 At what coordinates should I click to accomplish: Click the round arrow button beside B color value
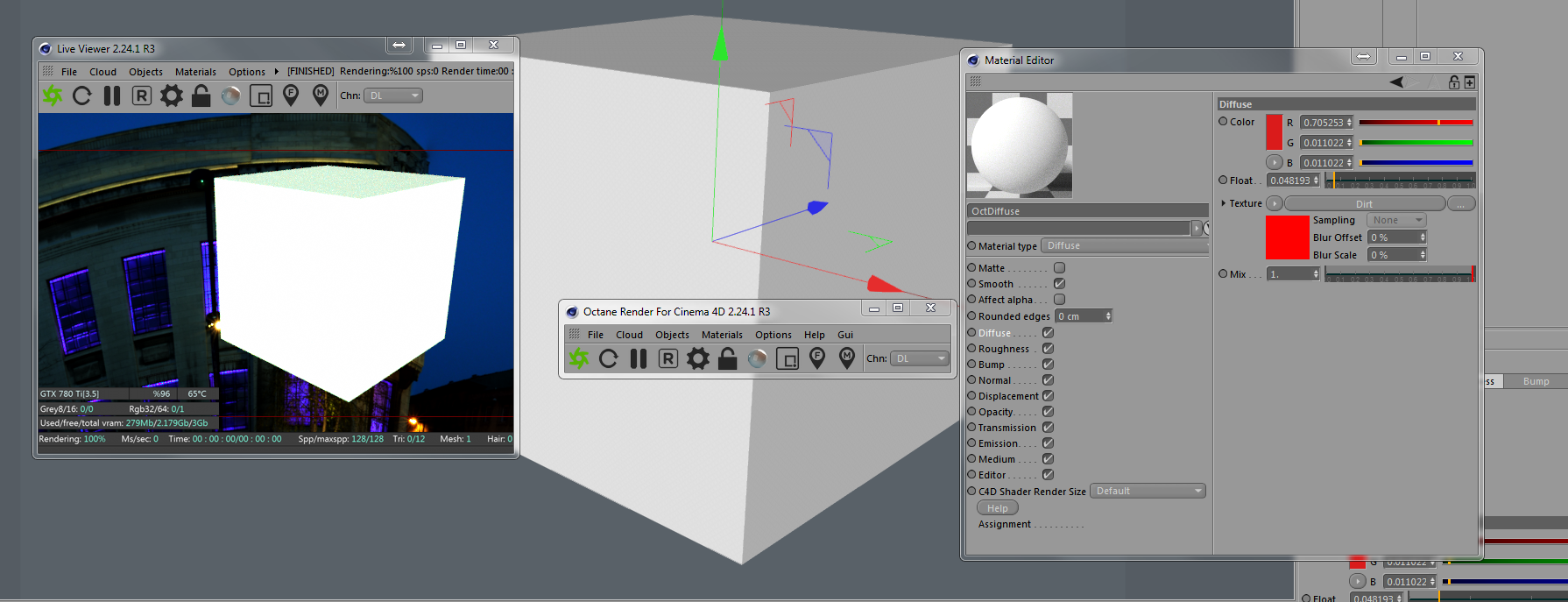(1275, 162)
